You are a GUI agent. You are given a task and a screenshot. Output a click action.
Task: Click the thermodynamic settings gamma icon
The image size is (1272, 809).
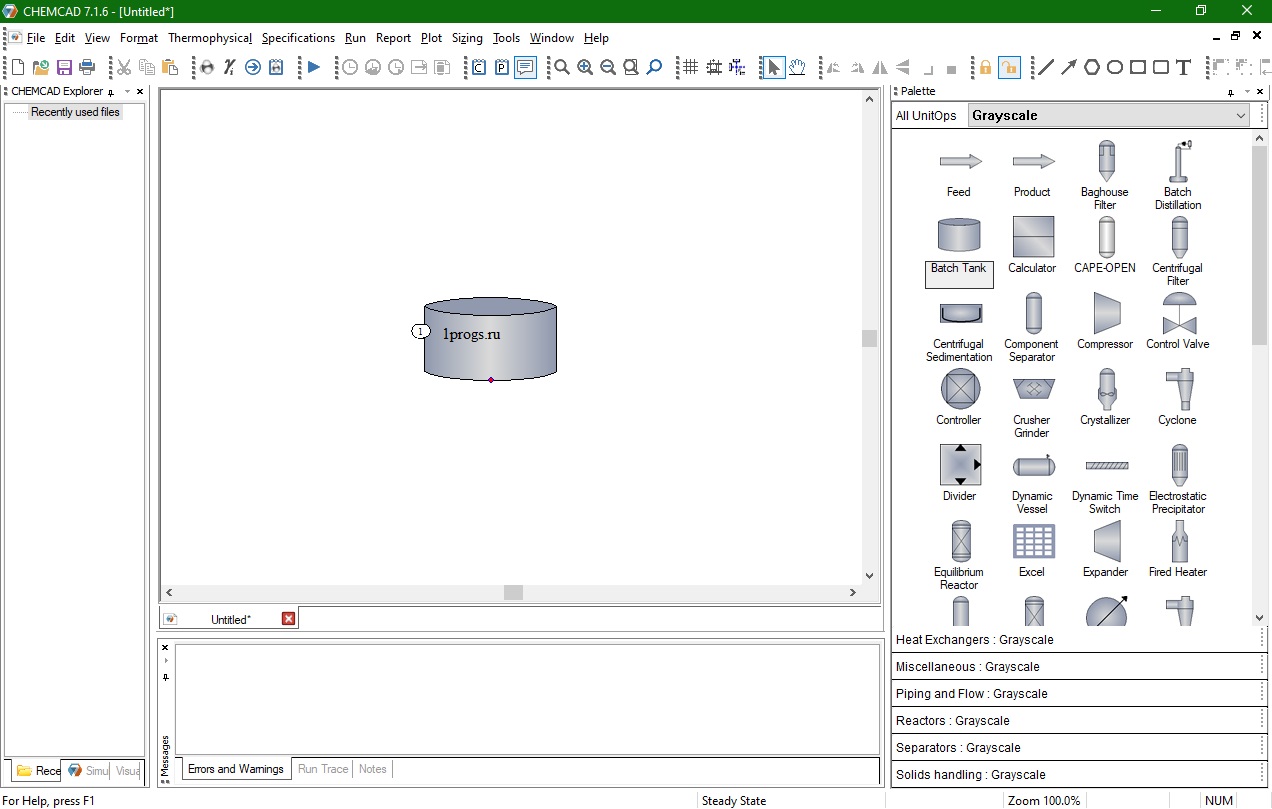[x=229, y=67]
